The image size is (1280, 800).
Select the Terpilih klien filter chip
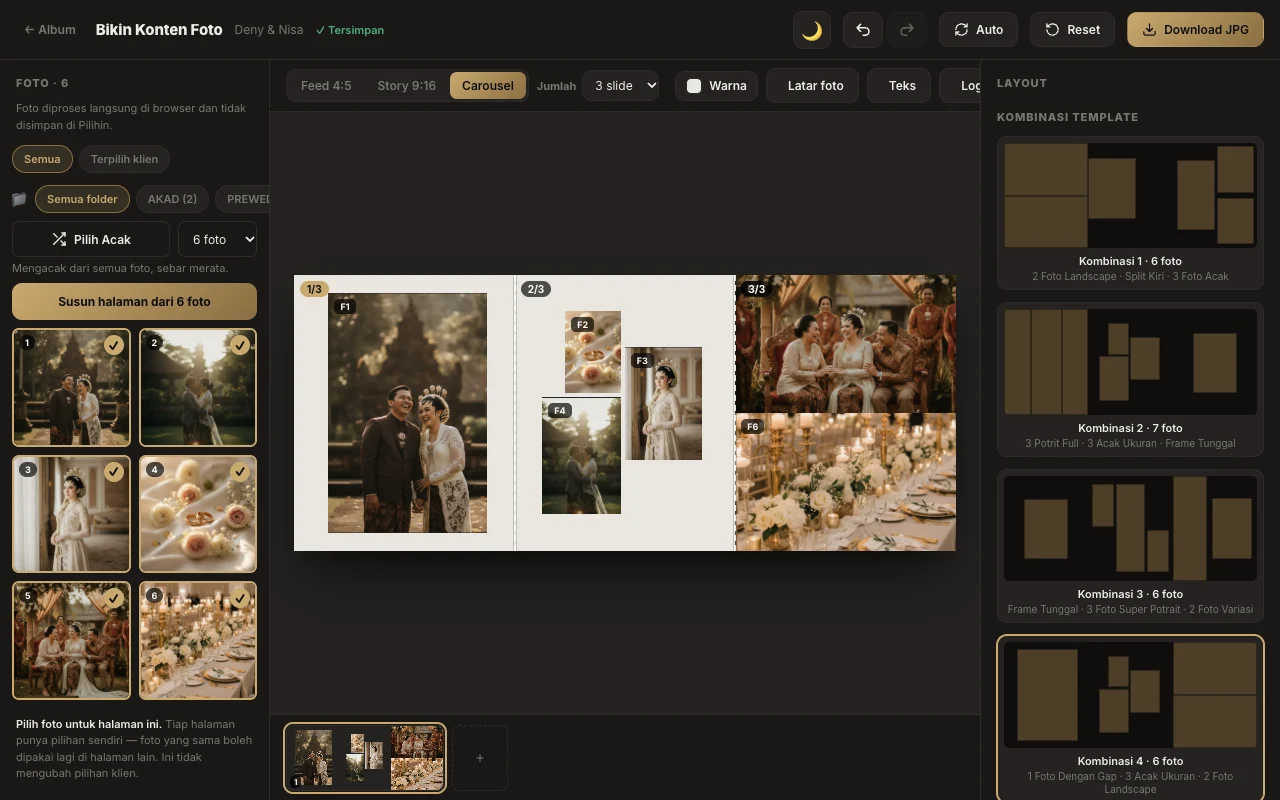124,159
